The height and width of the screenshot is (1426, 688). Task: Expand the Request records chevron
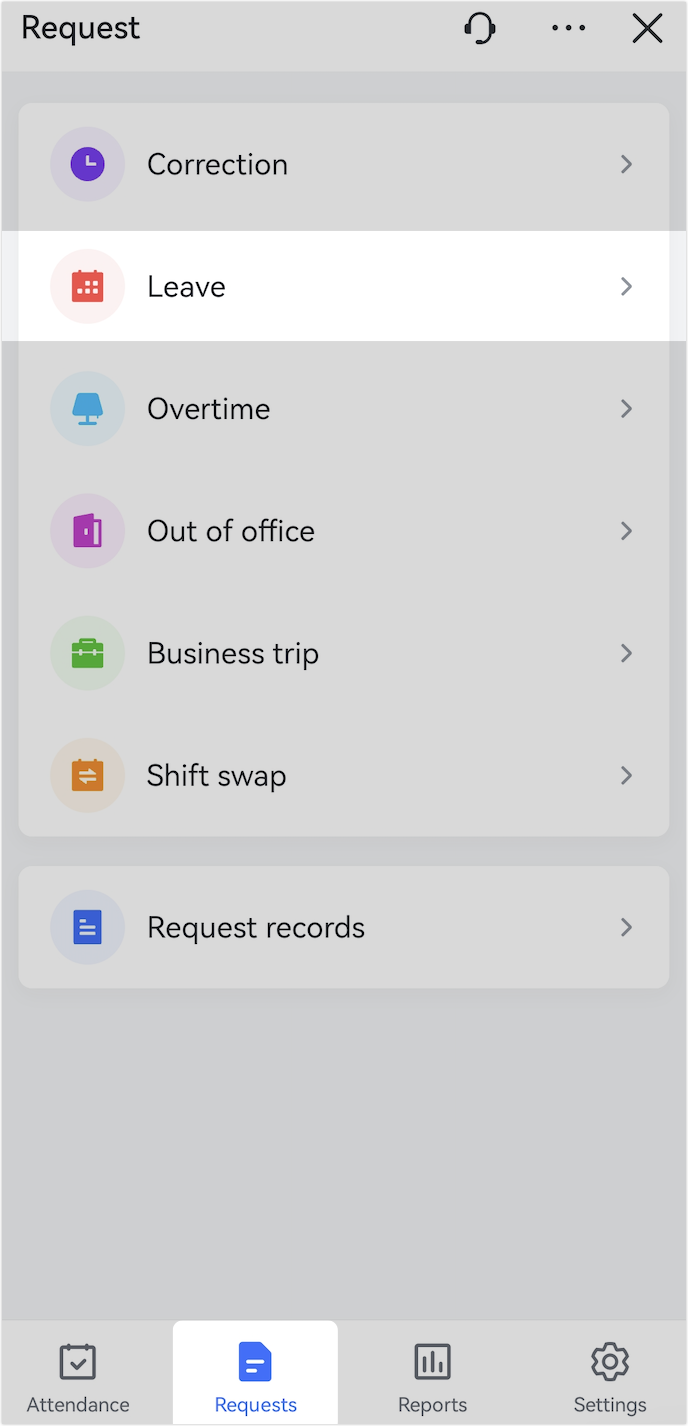click(x=626, y=927)
